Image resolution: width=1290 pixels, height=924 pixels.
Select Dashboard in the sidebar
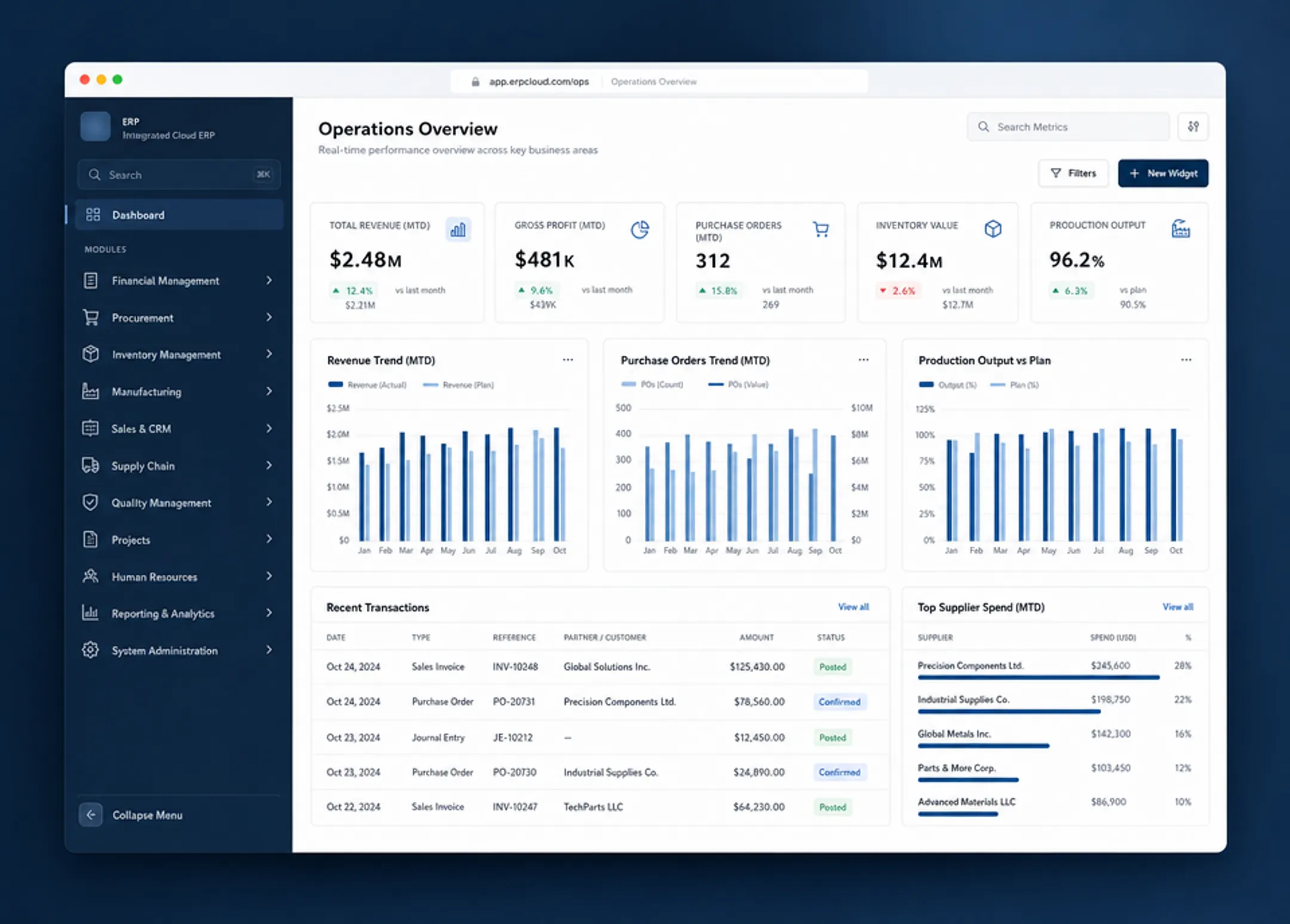(179, 215)
